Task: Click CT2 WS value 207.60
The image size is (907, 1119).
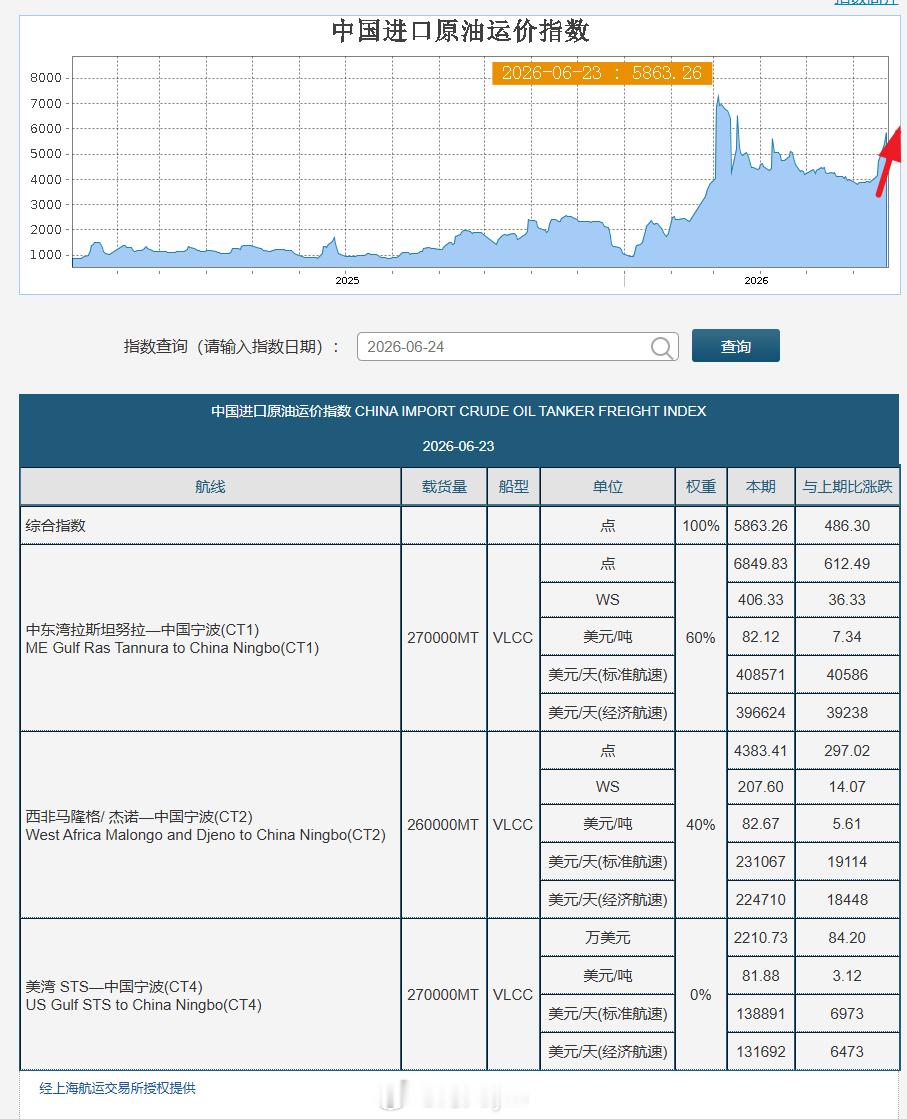Action: (x=761, y=787)
